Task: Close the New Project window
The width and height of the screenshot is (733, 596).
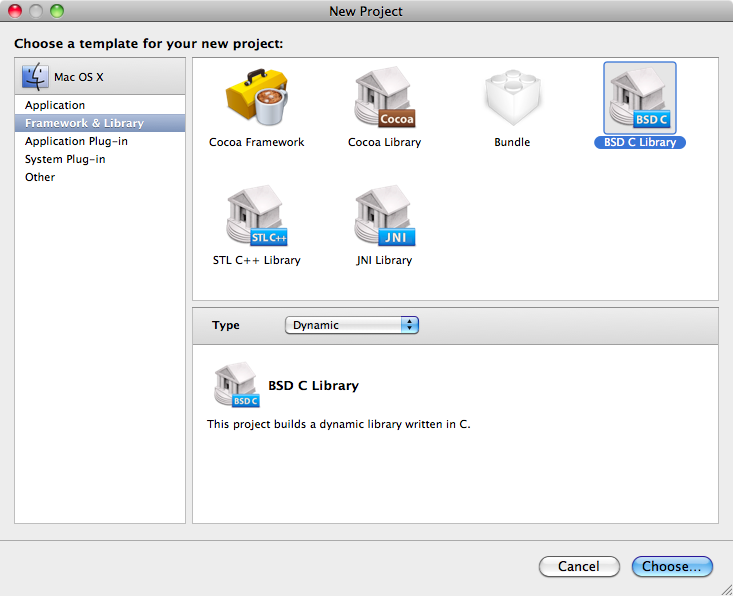Action: point(15,11)
